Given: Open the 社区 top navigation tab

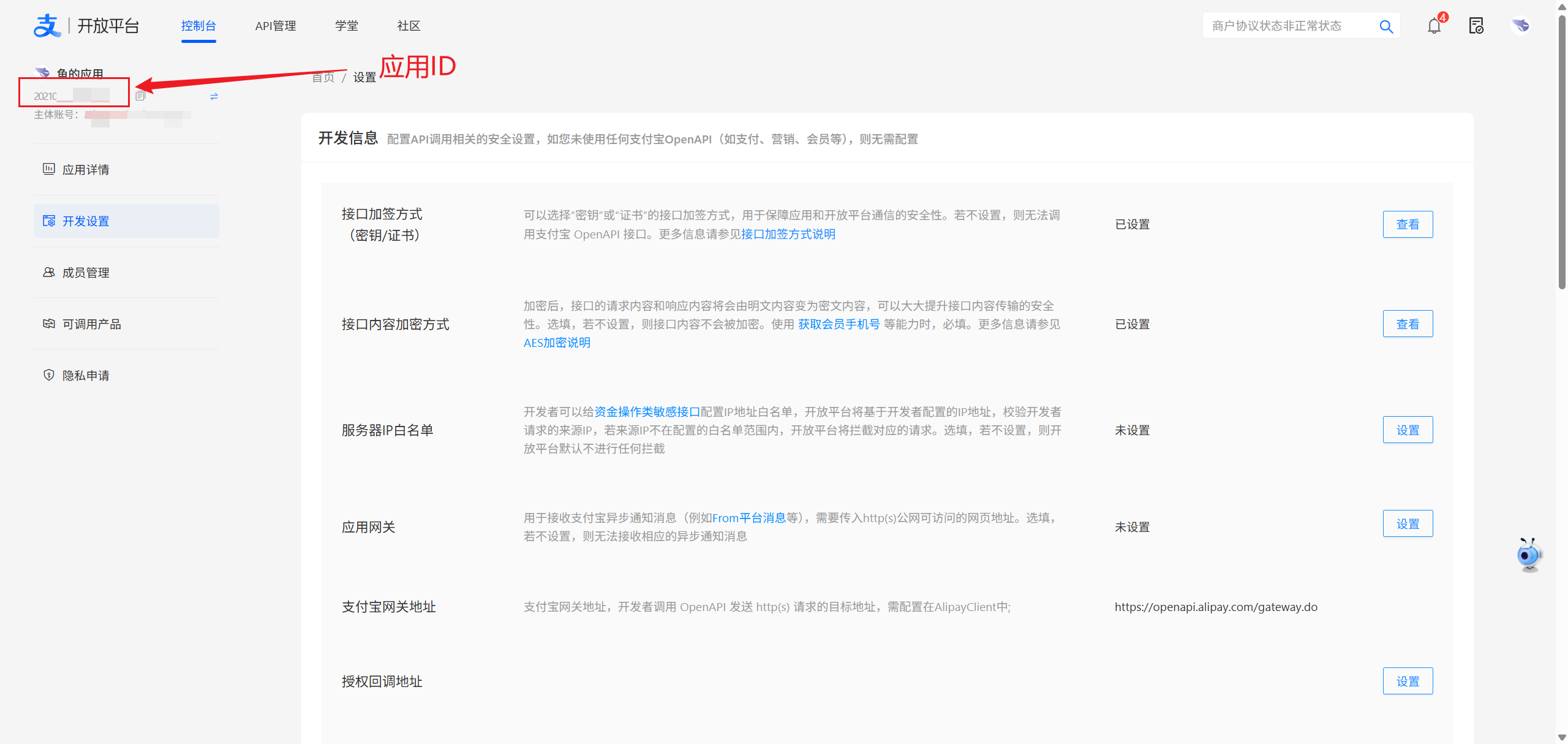Looking at the screenshot, I should [x=409, y=26].
